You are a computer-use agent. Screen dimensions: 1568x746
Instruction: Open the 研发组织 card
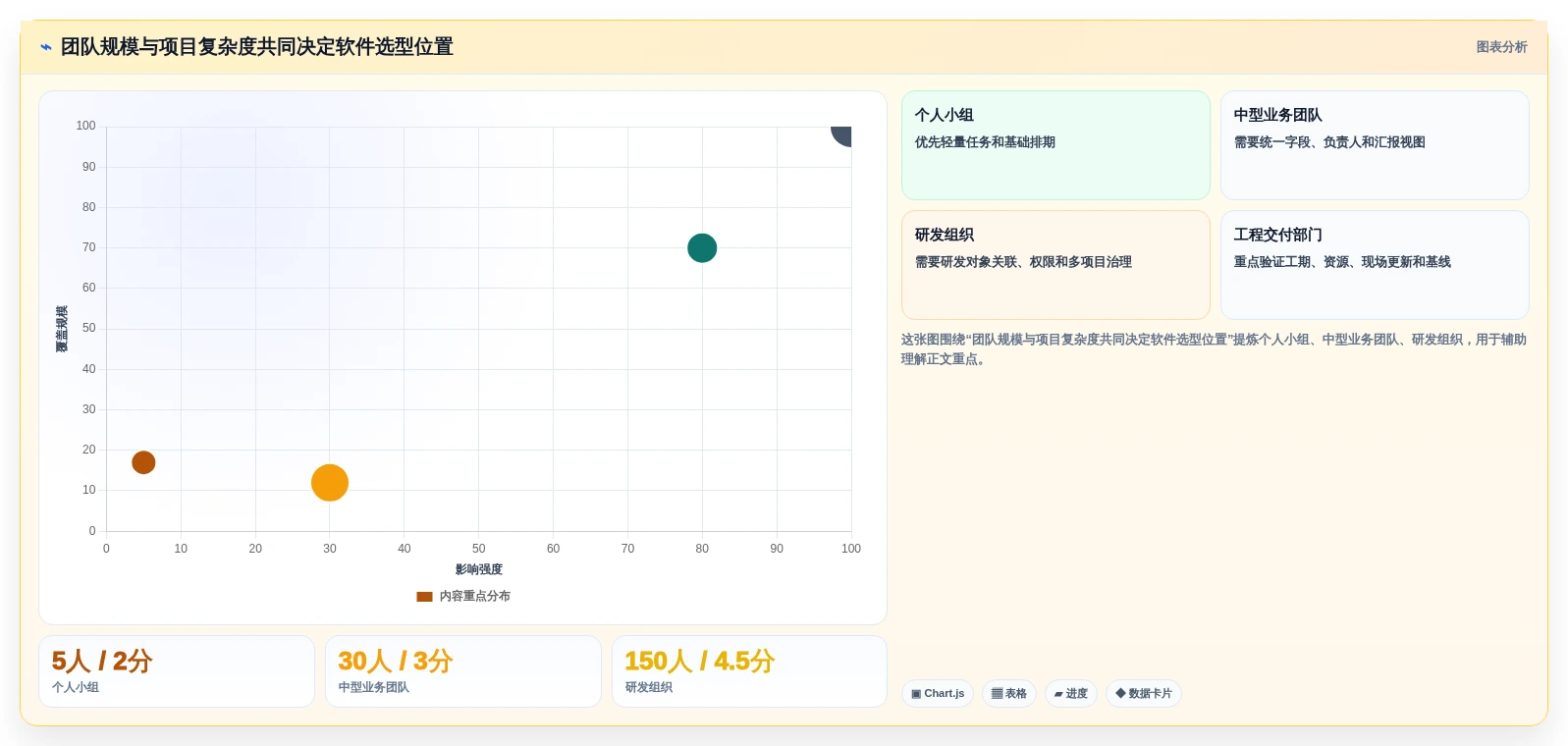click(1055, 265)
